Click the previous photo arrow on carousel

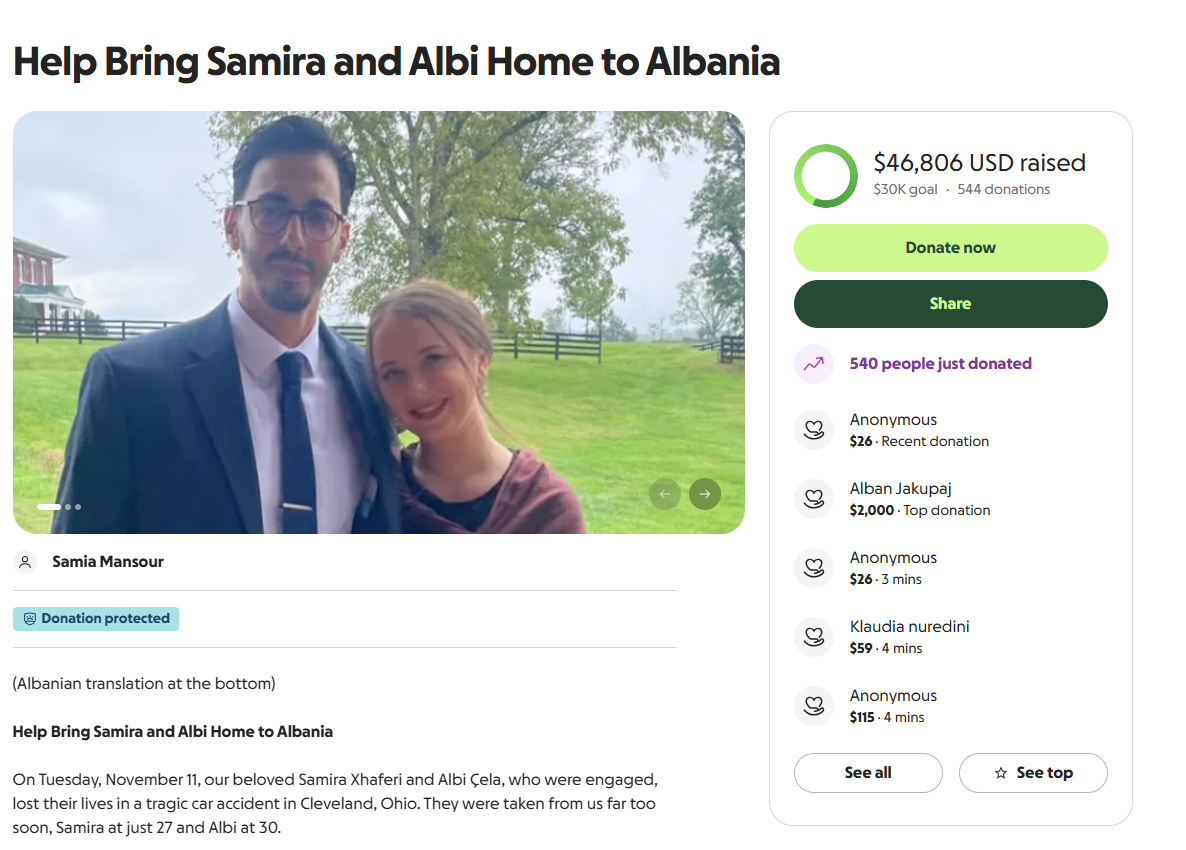click(x=665, y=494)
